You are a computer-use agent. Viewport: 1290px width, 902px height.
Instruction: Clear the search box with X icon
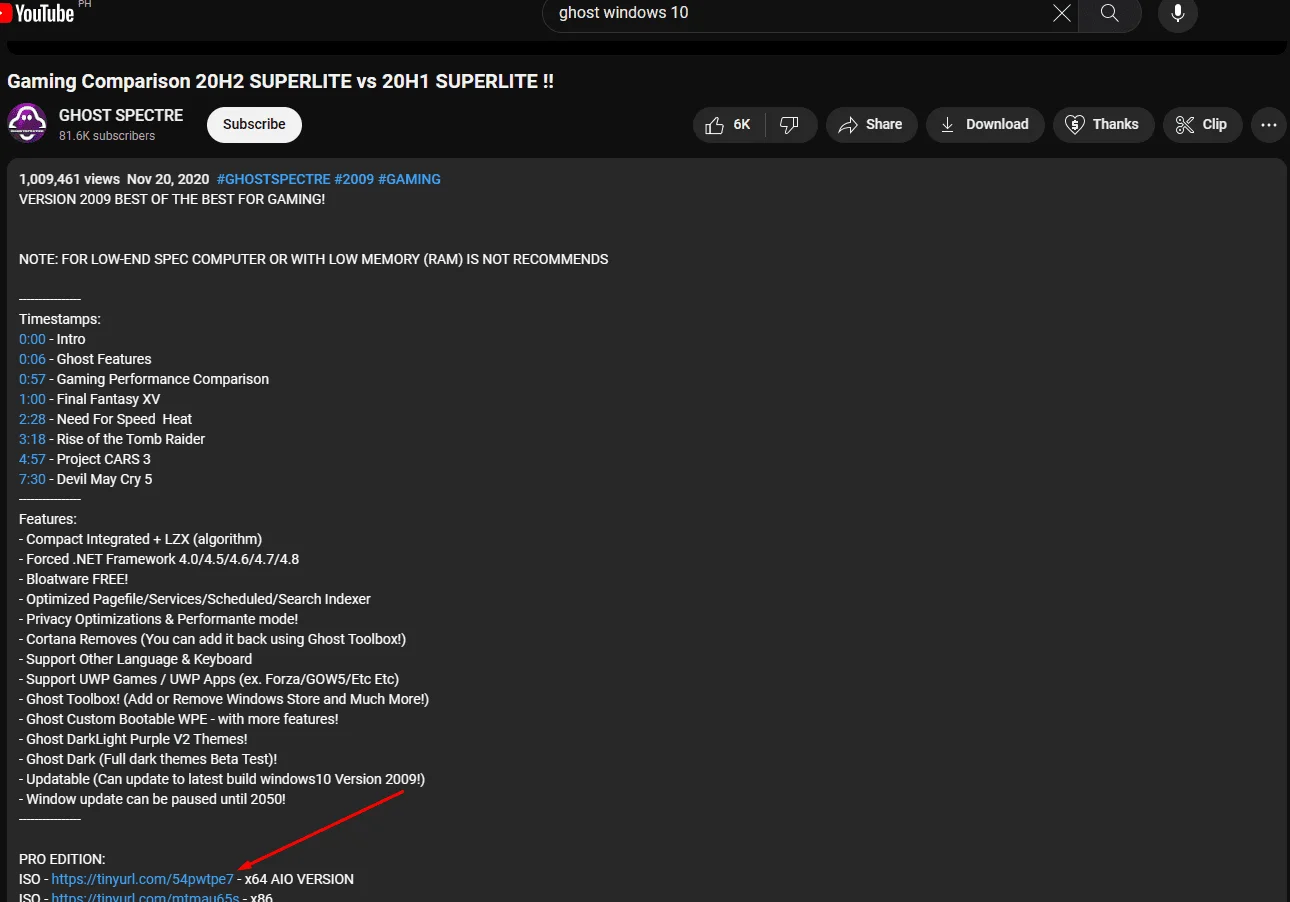click(x=1061, y=13)
